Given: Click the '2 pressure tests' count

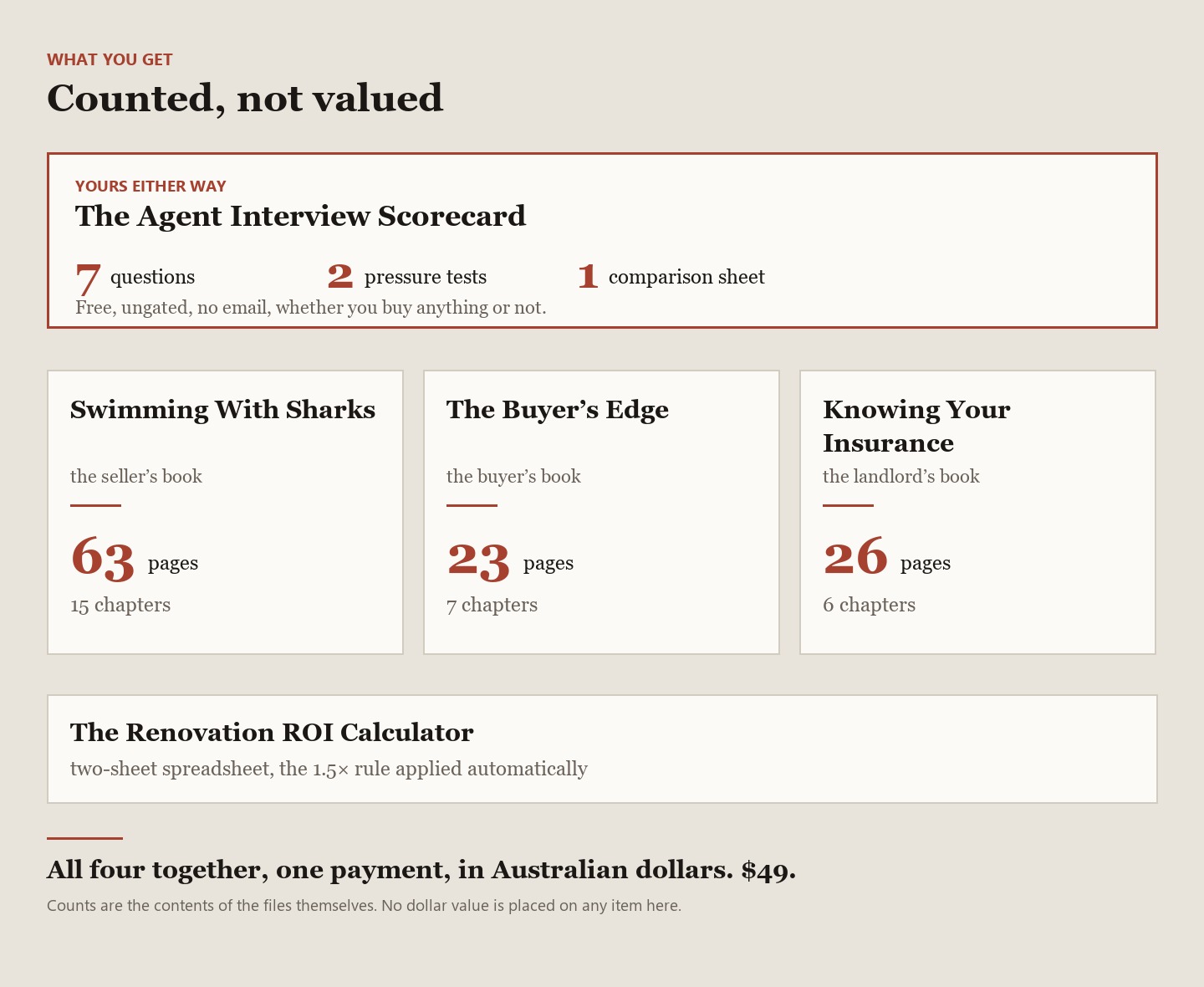Looking at the screenshot, I should point(406,277).
